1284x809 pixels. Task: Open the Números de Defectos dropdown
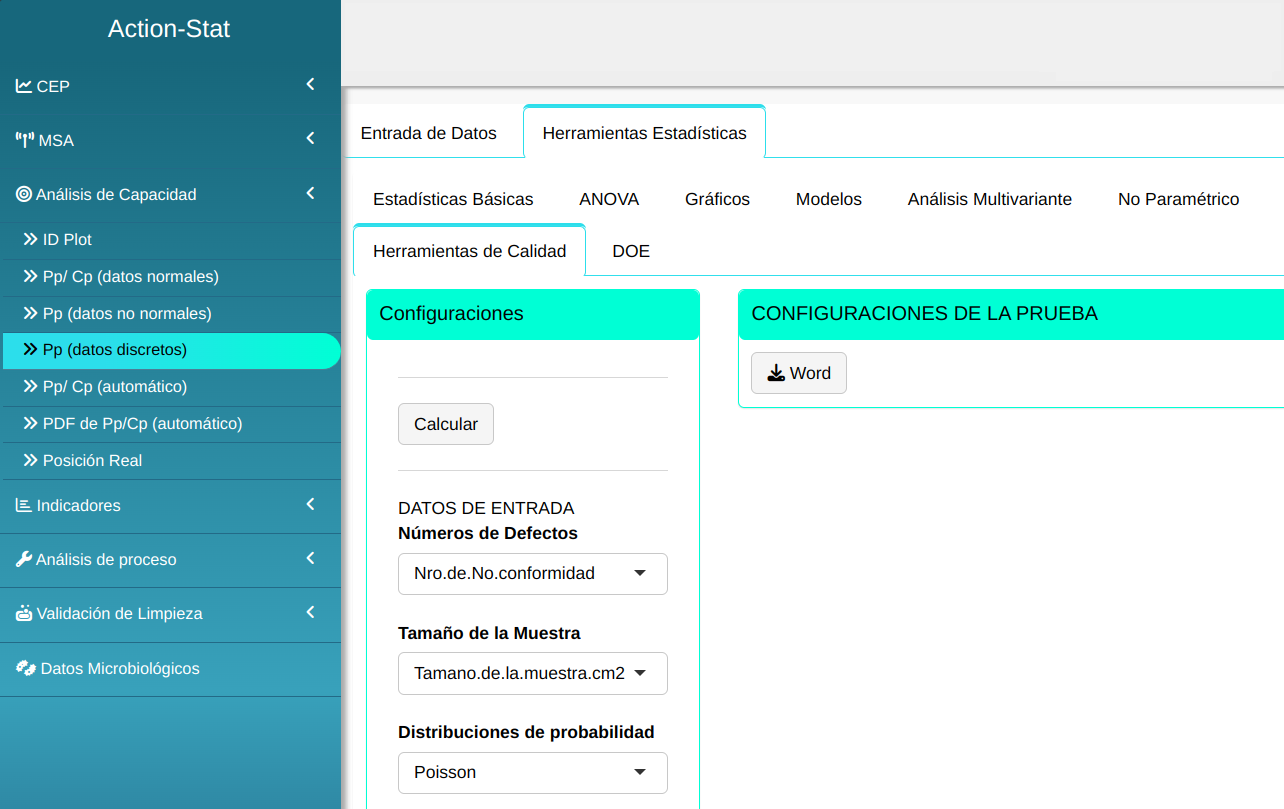pyautogui.click(x=532, y=574)
